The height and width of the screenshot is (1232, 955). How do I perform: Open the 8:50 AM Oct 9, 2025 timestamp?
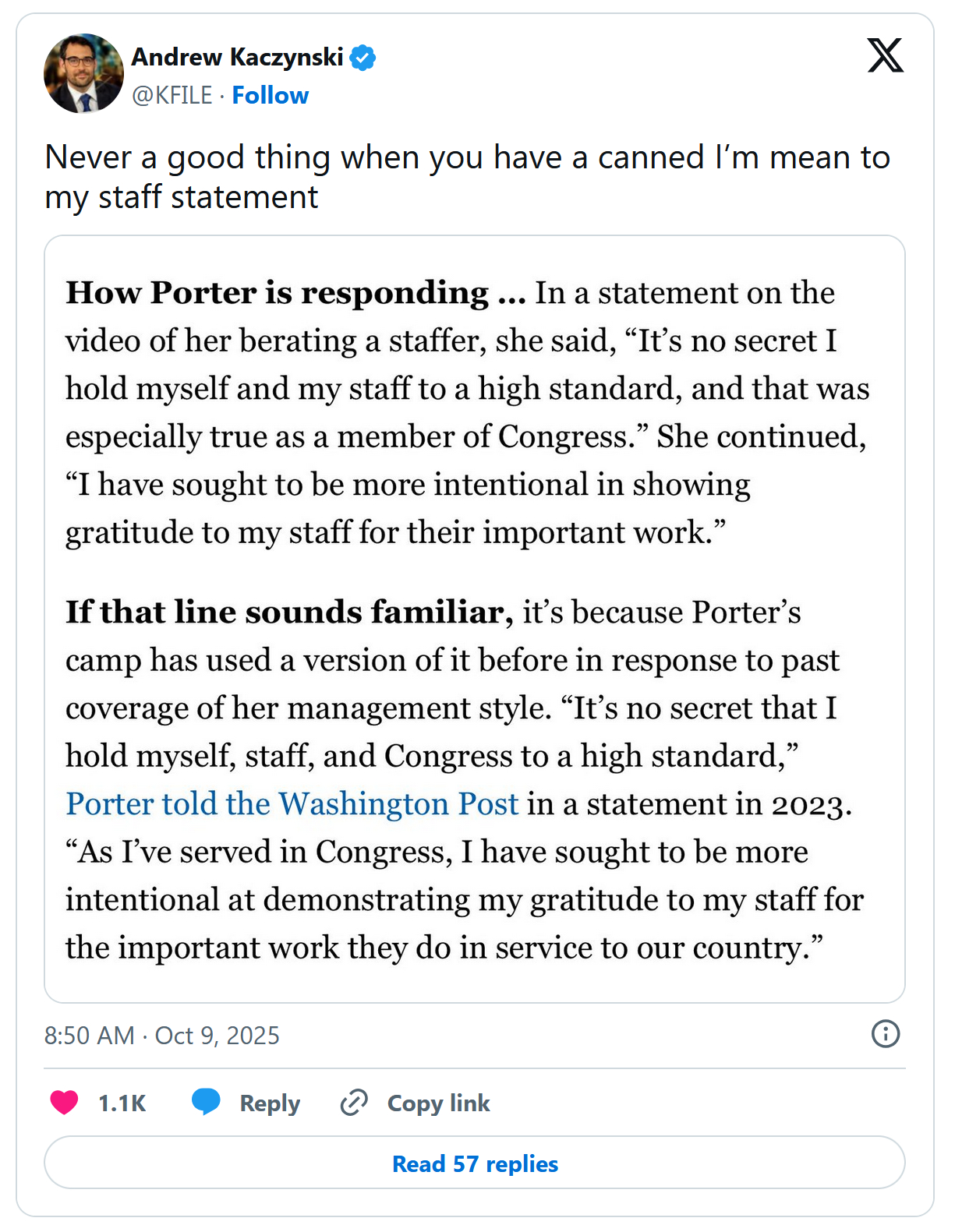pyautogui.click(x=161, y=1036)
